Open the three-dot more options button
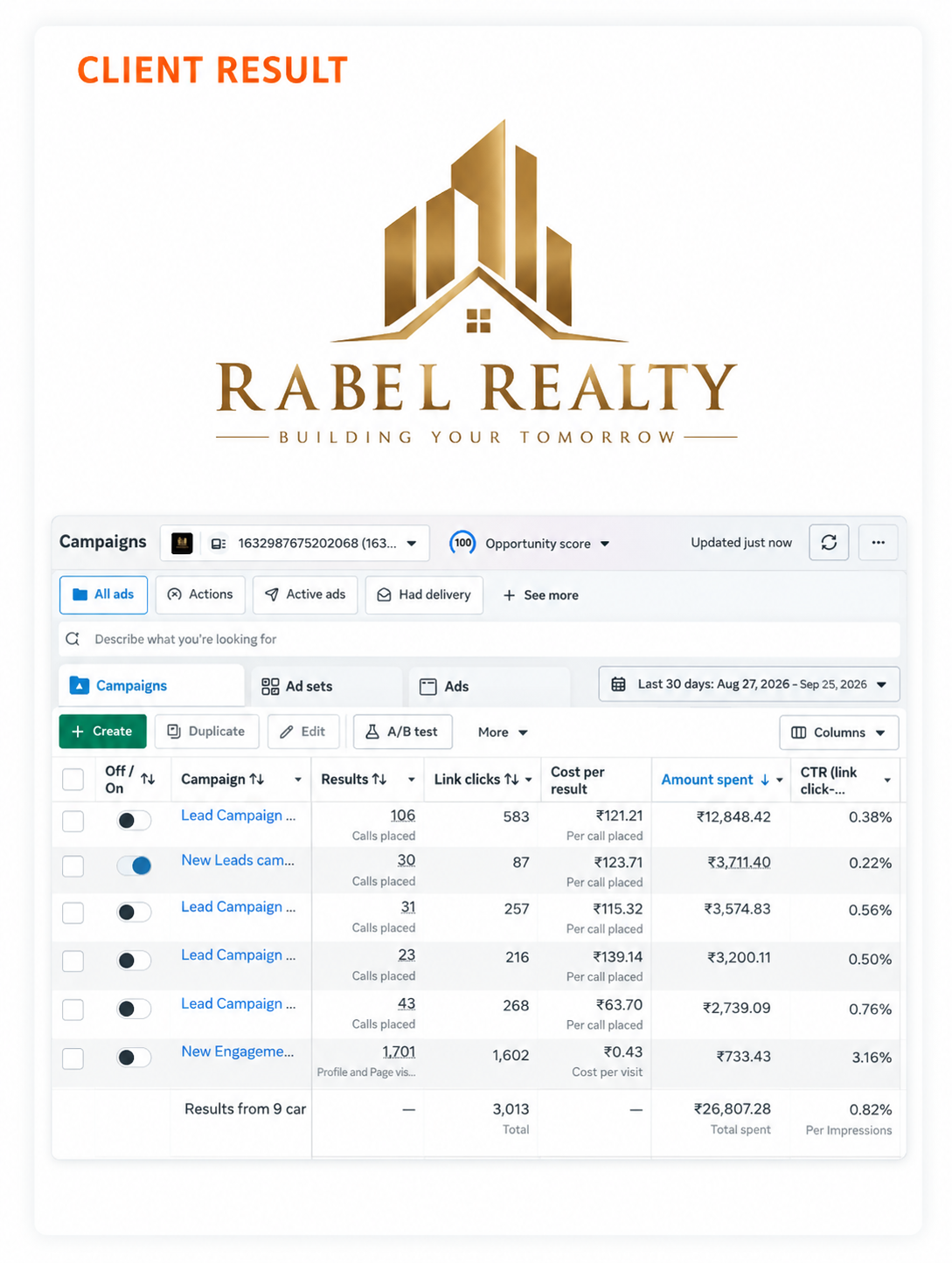The height and width of the screenshot is (1263, 952). 879,543
